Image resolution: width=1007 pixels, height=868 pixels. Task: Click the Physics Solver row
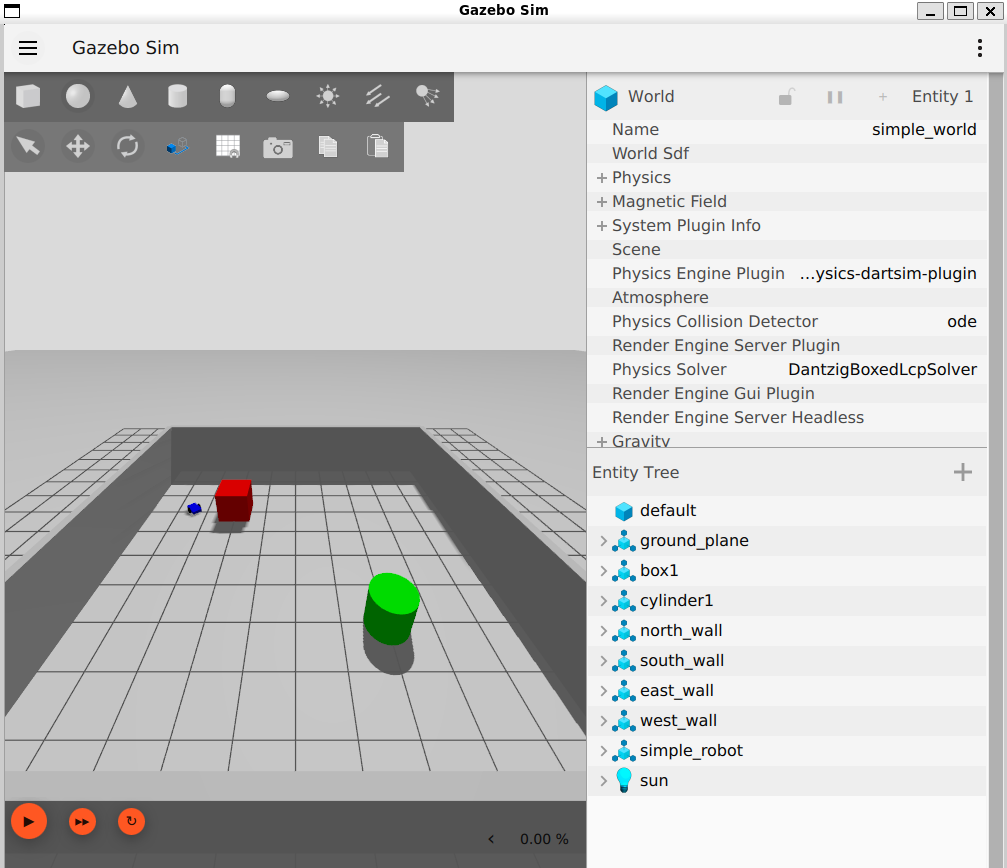coord(787,370)
